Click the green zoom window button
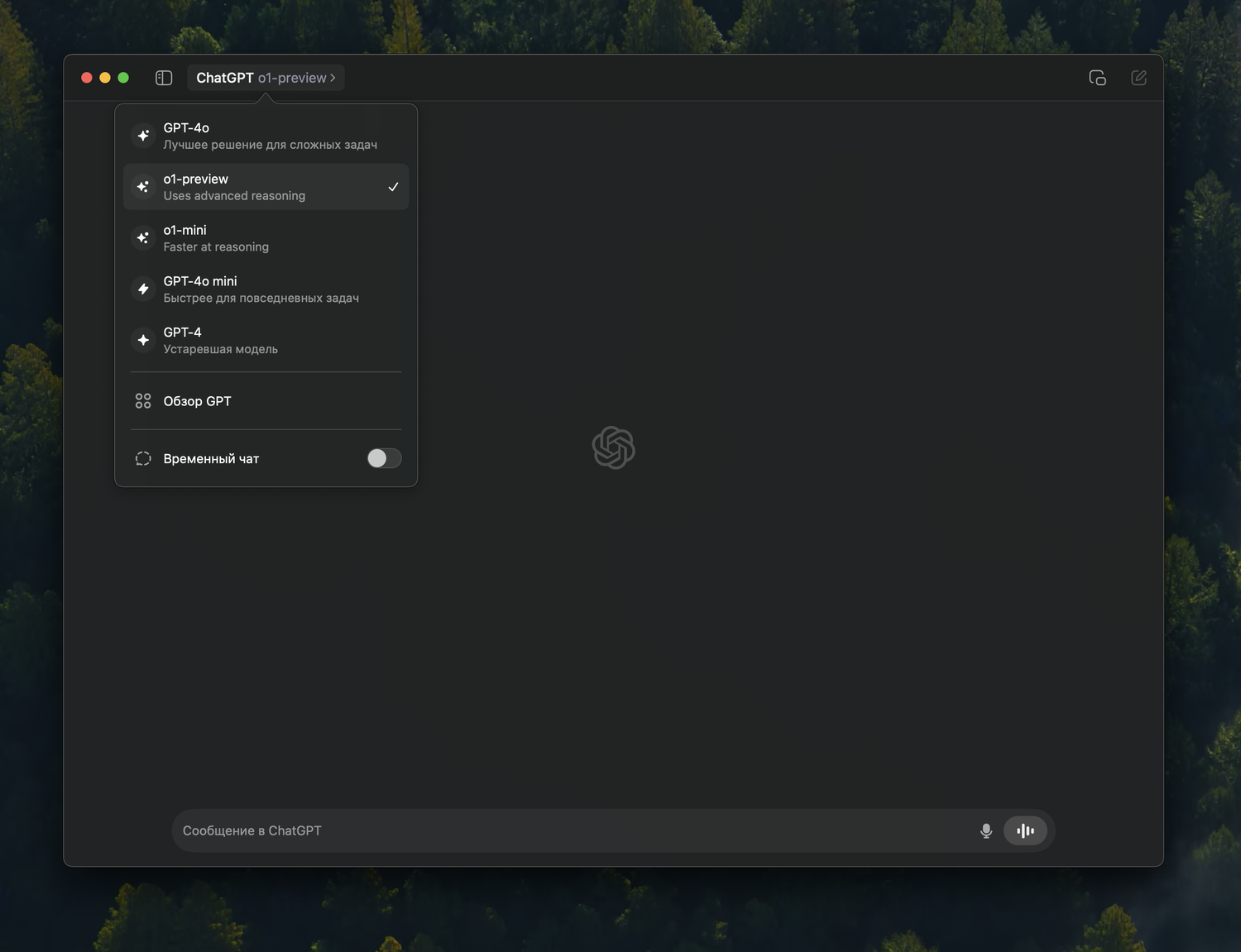This screenshot has height=952, width=1241. pyautogui.click(x=123, y=78)
